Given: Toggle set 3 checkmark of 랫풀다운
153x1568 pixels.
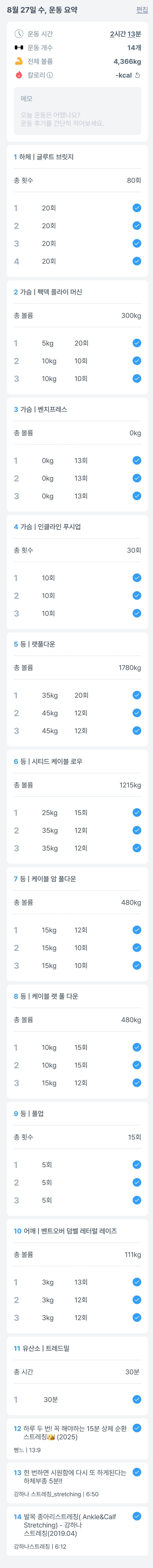Looking at the screenshot, I should [x=137, y=731].
